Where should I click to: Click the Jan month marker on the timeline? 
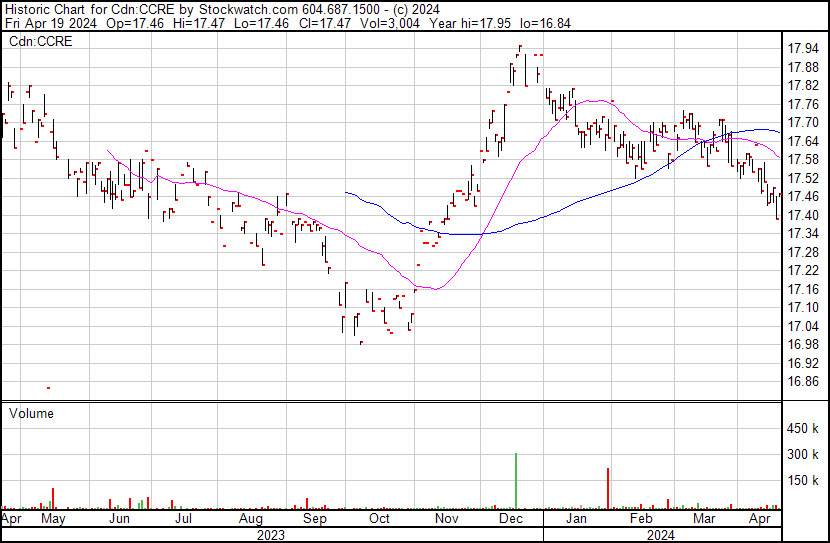coord(576,520)
